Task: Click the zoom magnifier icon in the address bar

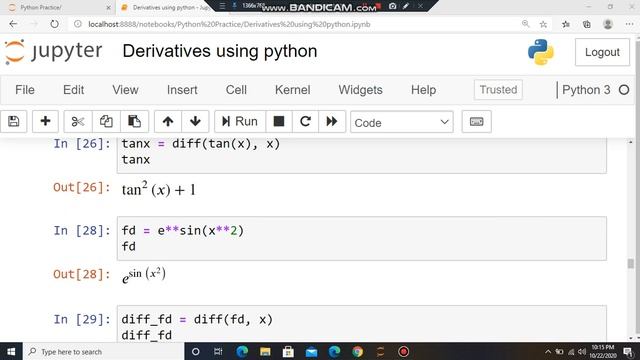Action: coord(526,24)
